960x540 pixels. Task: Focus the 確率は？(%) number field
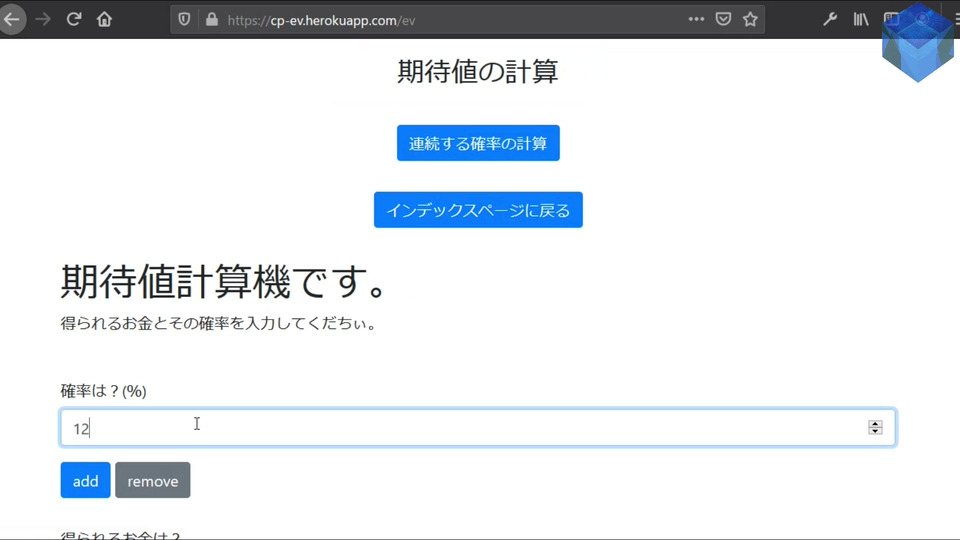(478, 427)
